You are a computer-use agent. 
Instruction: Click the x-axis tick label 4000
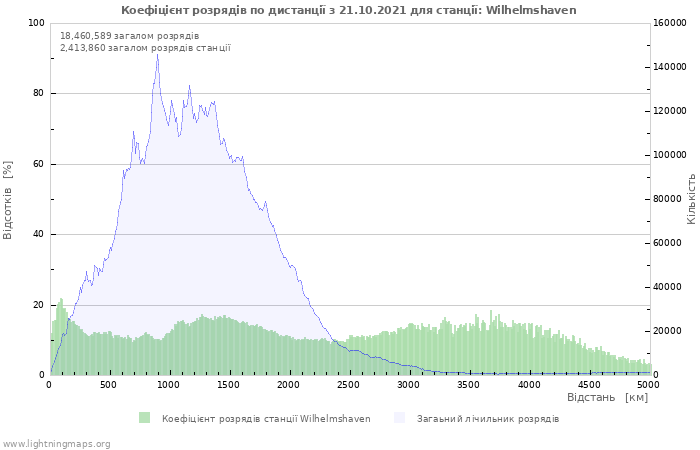[528, 384]
